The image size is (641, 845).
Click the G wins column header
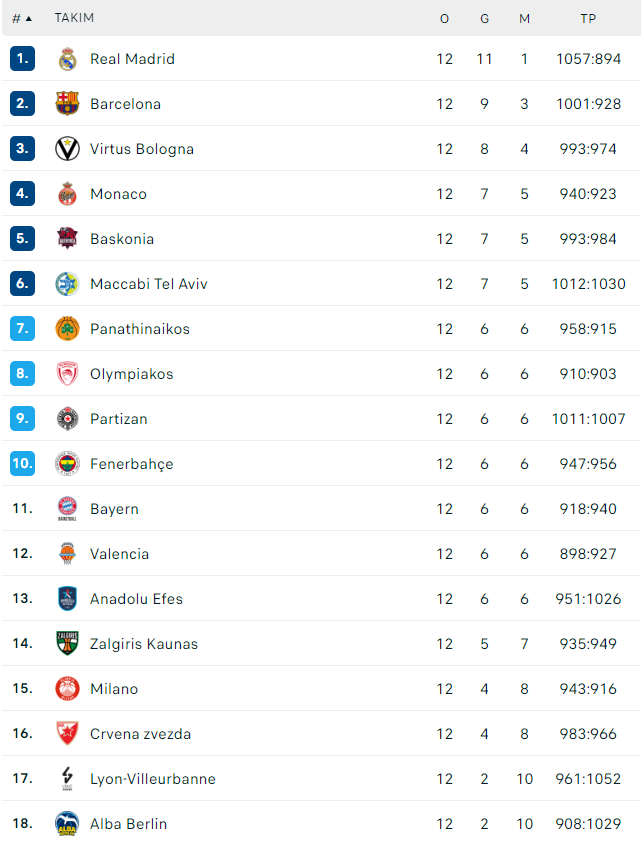click(485, 19)
